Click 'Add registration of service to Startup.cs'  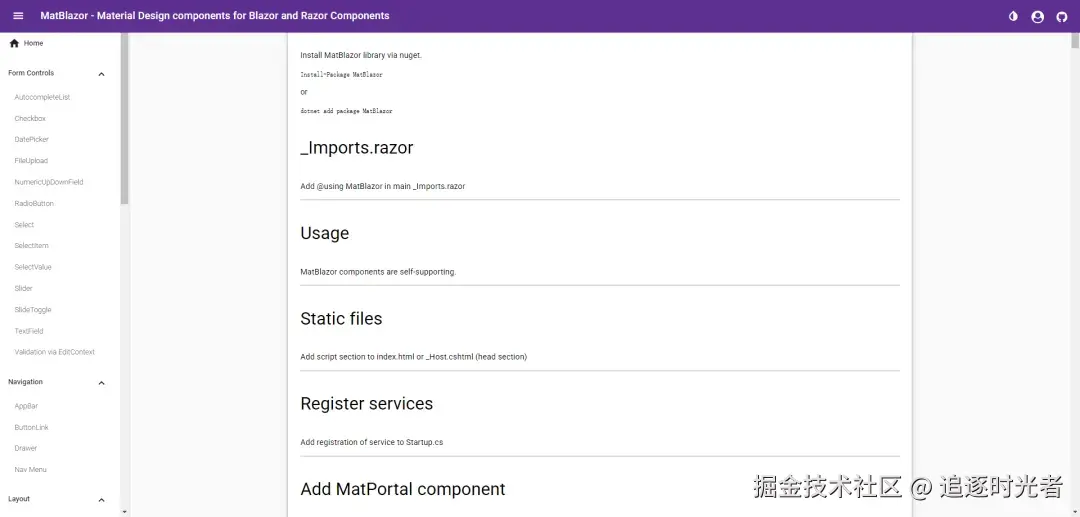pyautogui.click(x=371, y=443)
